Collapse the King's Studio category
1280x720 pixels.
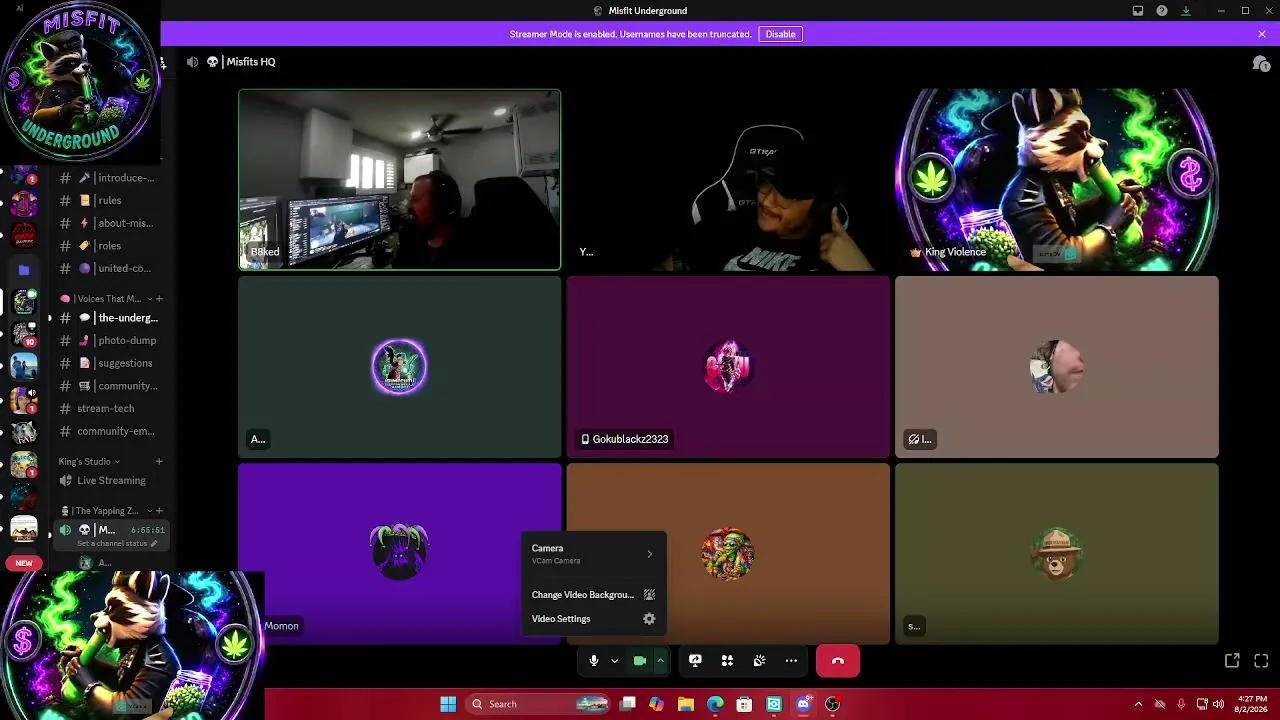click(89, 462)
